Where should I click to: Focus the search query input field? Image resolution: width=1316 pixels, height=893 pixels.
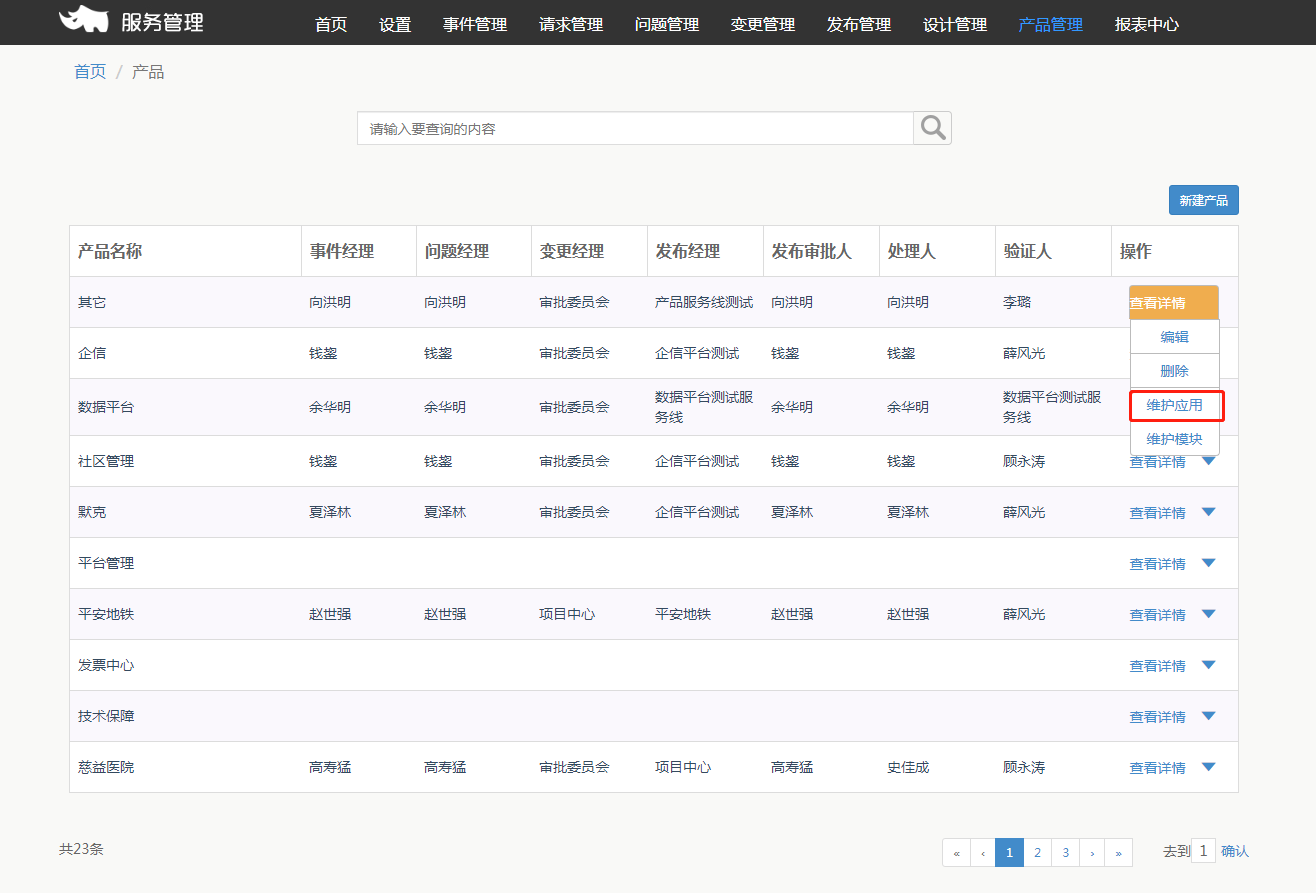click(x=635, y=128)
